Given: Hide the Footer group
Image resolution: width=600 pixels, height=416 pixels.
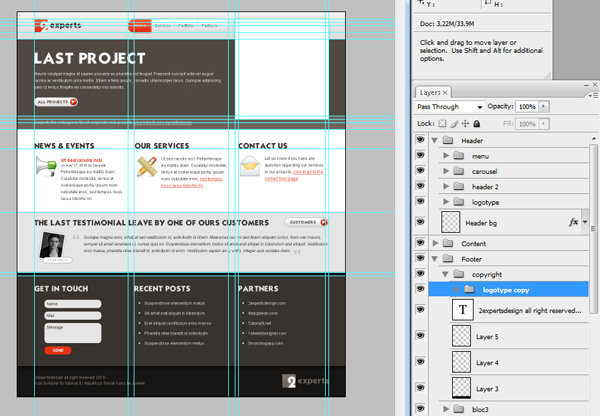Looking at the screenshot, I should 421,258.
